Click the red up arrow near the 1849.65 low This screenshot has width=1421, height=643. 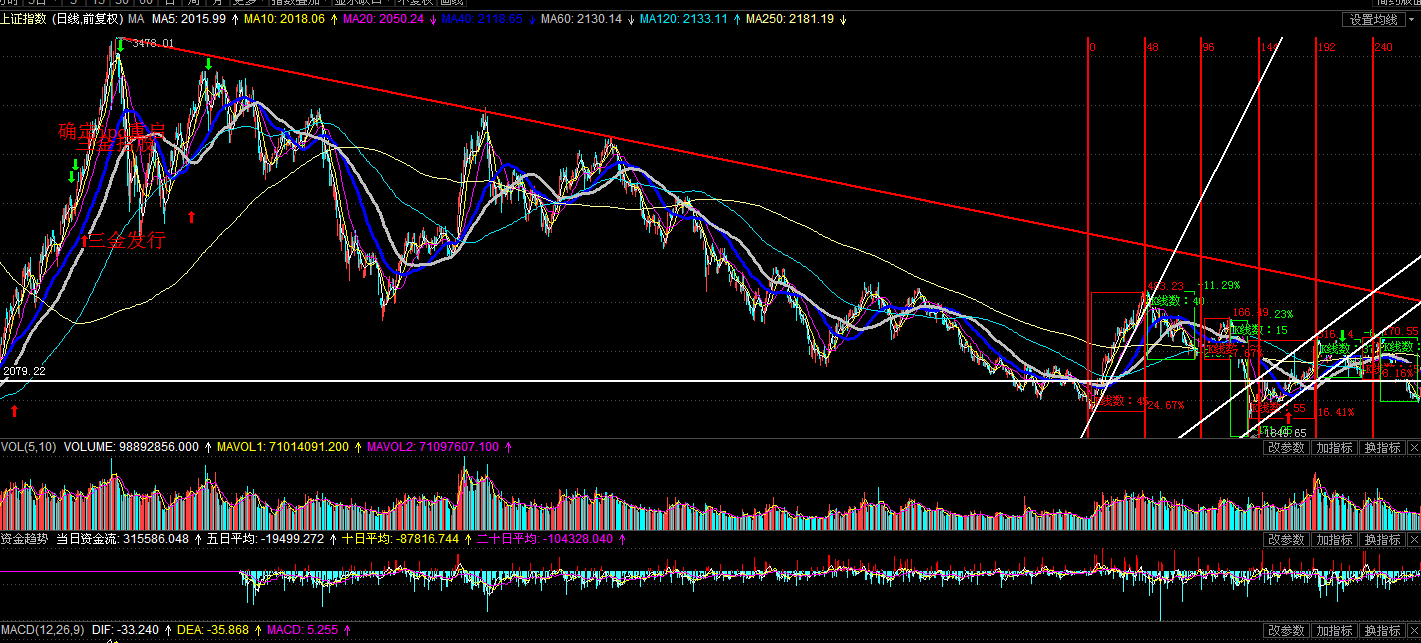[1288, 419]
